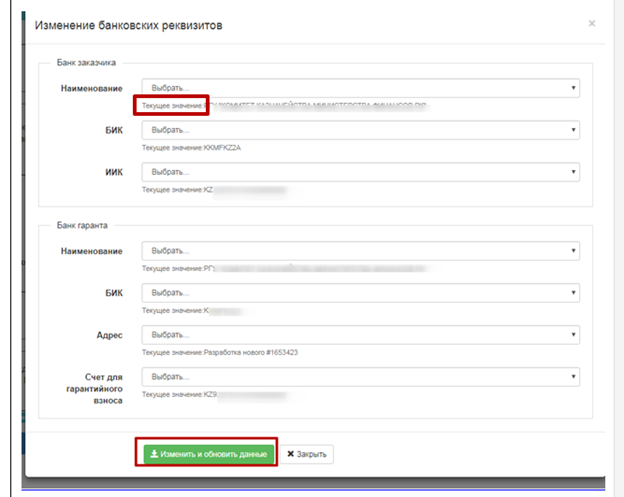Click the X icon inside the Закрыть button

[x=291, y=454]
